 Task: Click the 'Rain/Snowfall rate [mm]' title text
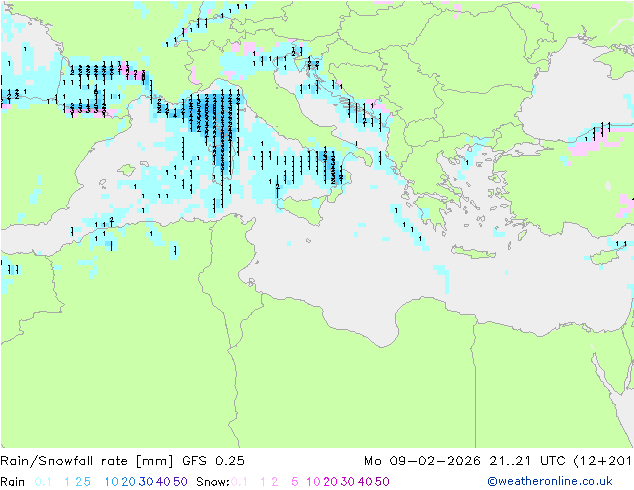click(x=87, y=461)
